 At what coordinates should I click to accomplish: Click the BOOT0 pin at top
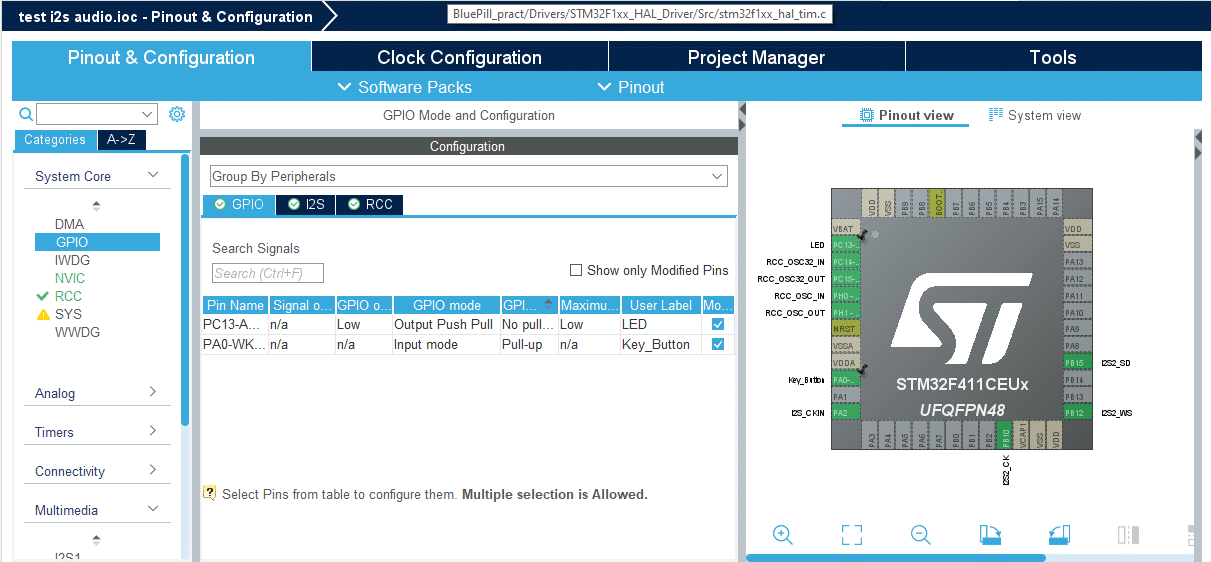[x=938, y=203]
